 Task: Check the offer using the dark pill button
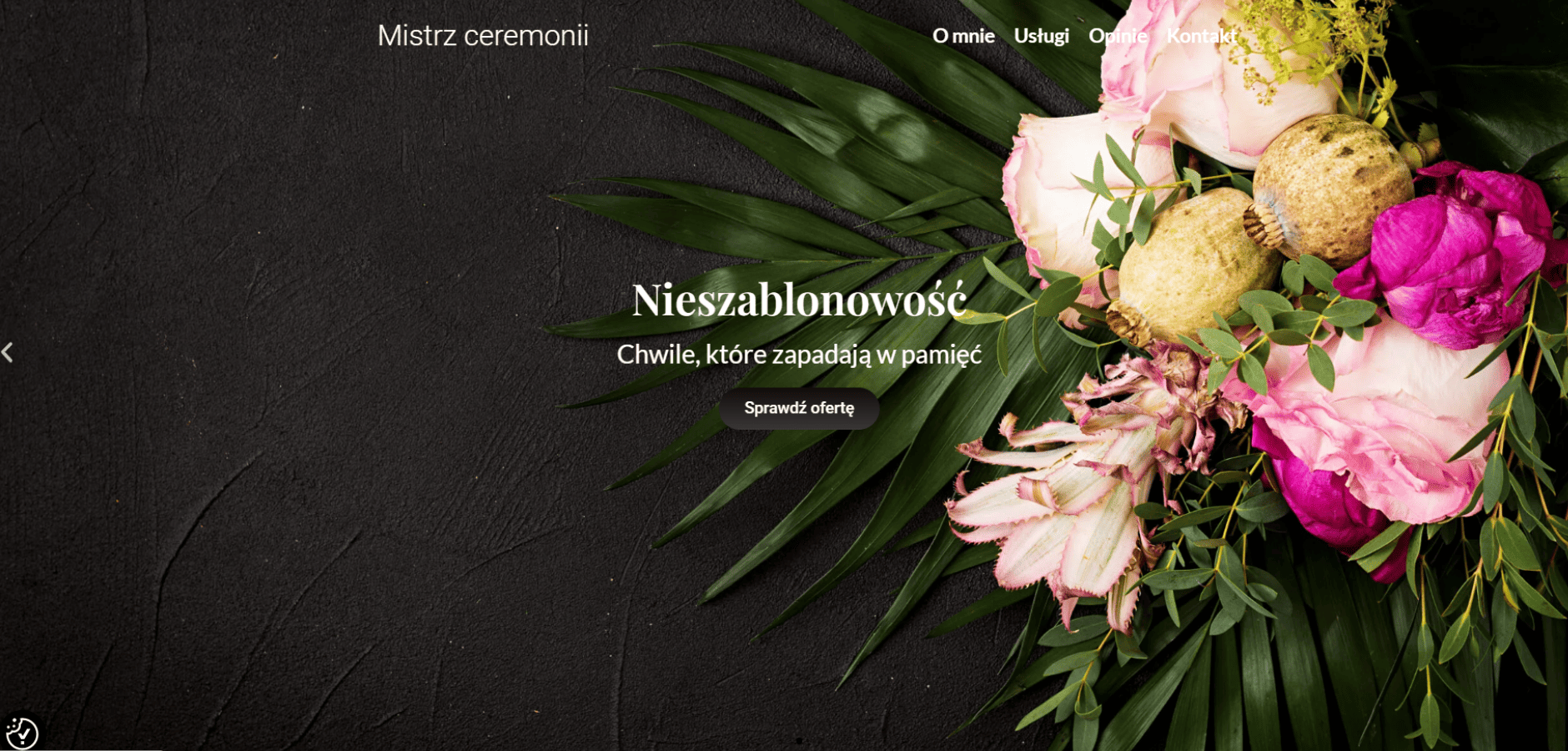799,408
